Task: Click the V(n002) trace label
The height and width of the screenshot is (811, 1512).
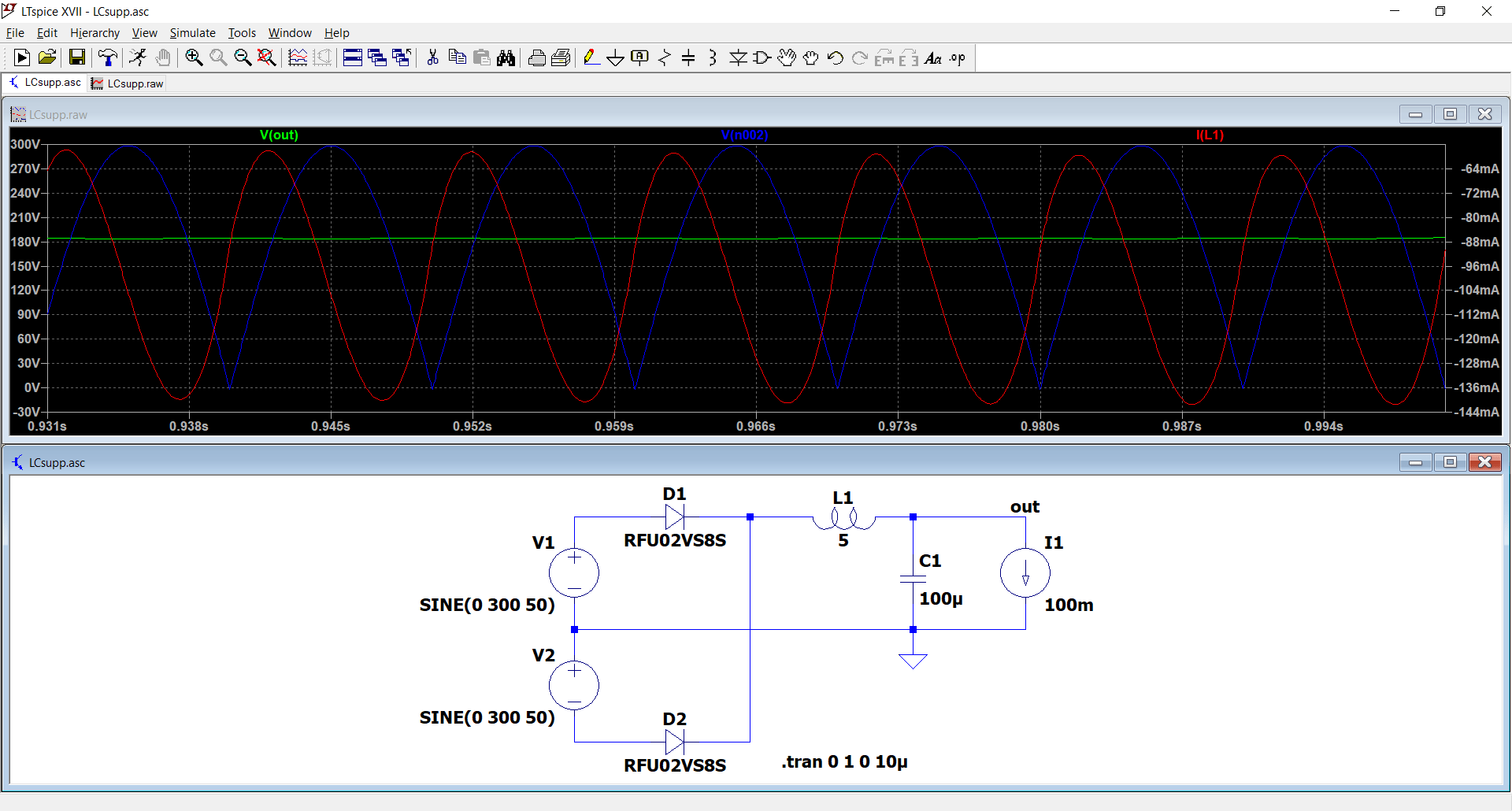Action: click(744, 135)
